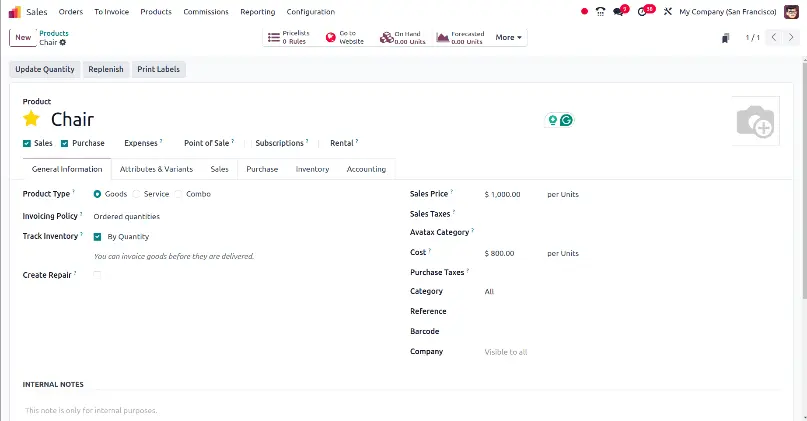Open the user avatar menu
This screenshot has height=421, width=807.
[x=791, y=11]
